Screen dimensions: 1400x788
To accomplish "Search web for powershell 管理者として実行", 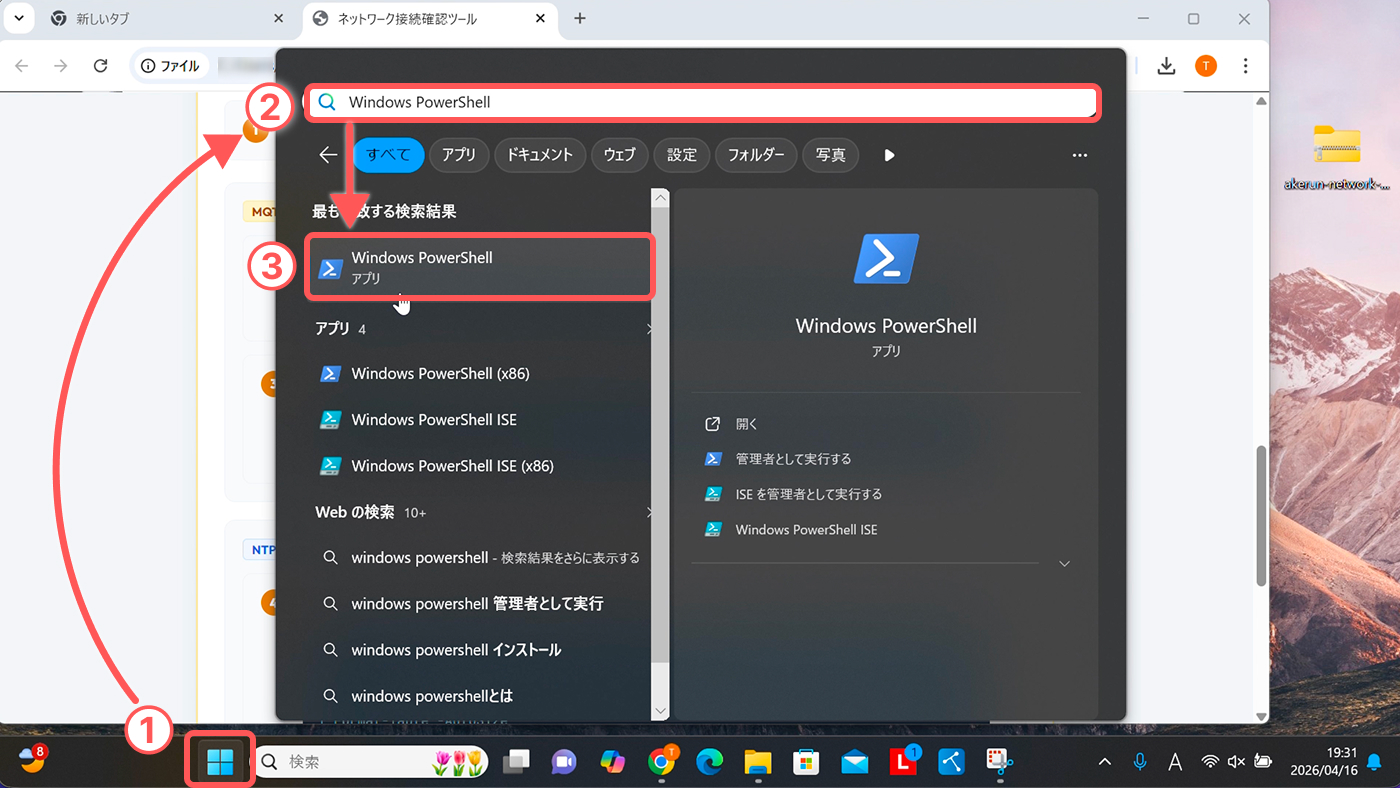I will point(481,604).
